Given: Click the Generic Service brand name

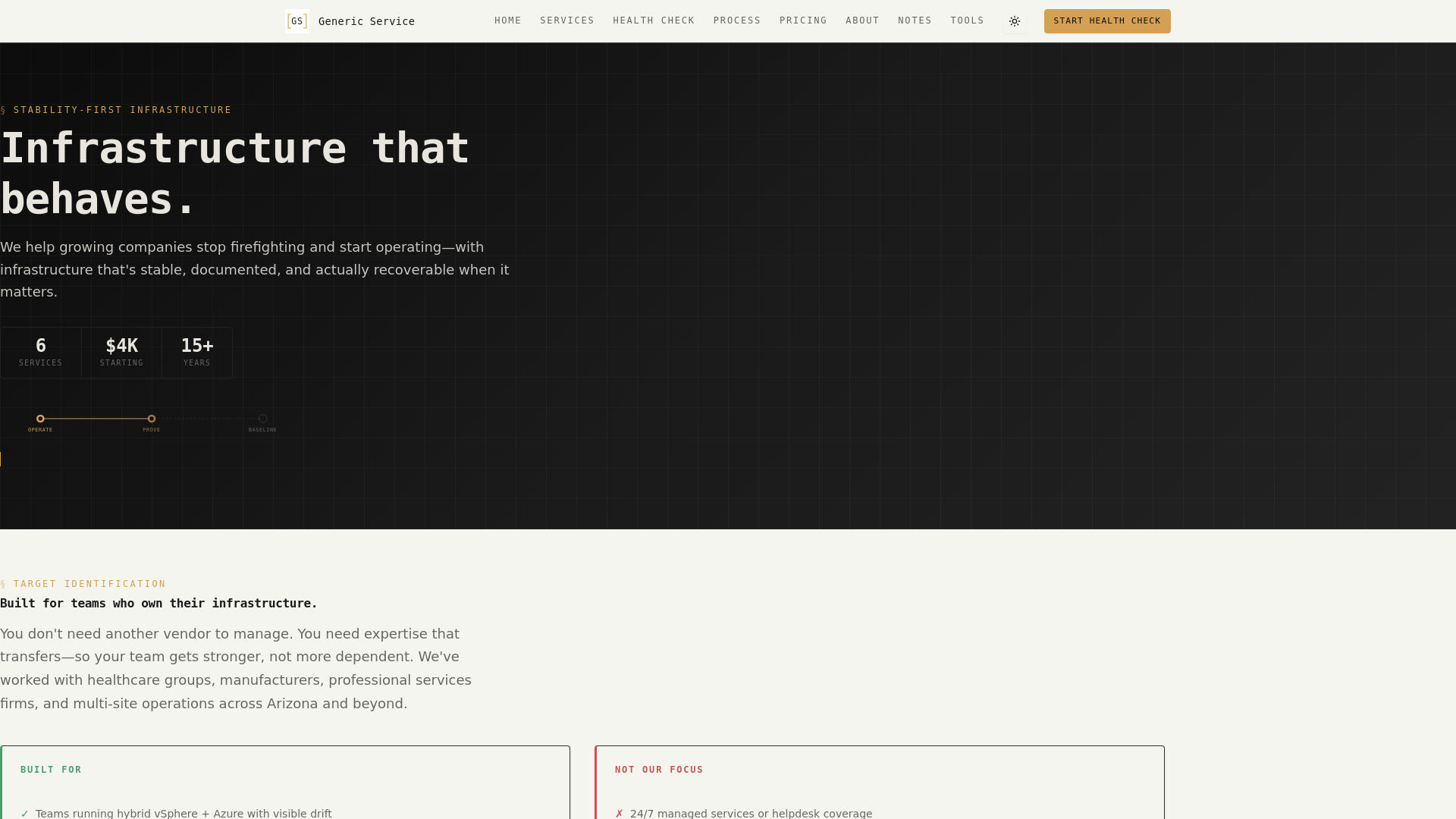Looking at the screenshot, I should (x=366, y=21).
